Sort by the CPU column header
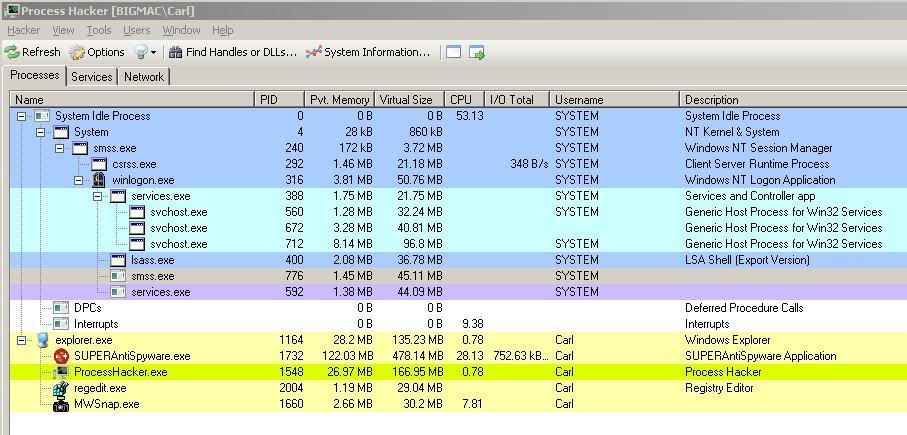The image size is (907, 435). click(464, 99)
